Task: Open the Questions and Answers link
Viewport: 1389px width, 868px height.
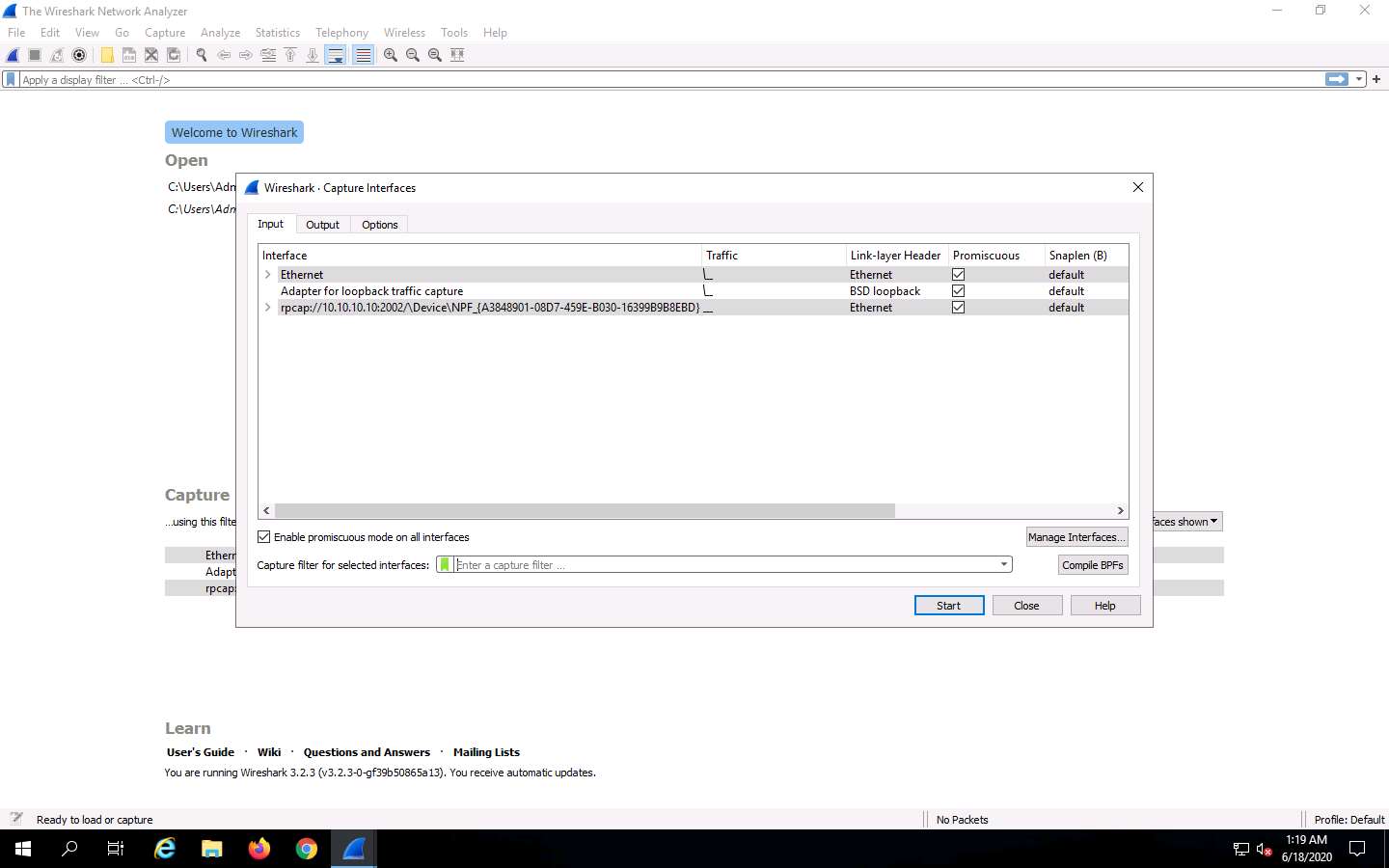Action: 367,752
